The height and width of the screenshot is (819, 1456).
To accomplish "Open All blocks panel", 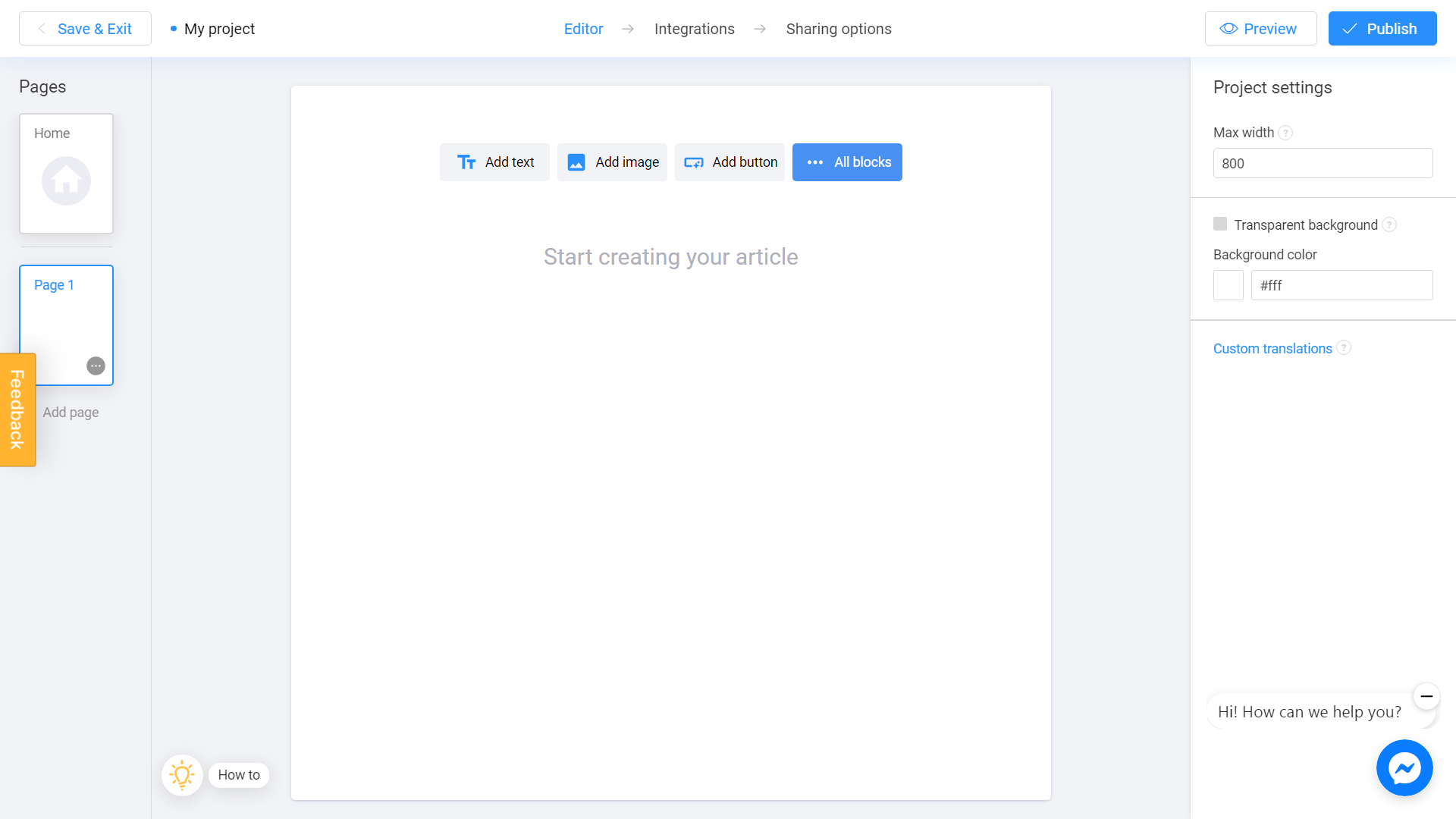I will pos(847,162).
